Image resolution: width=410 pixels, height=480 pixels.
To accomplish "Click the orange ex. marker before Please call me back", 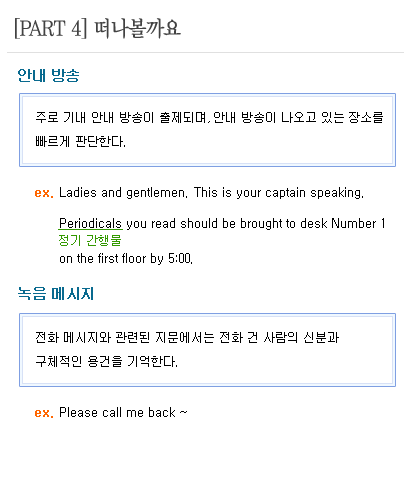I will (x=44, y=413).
